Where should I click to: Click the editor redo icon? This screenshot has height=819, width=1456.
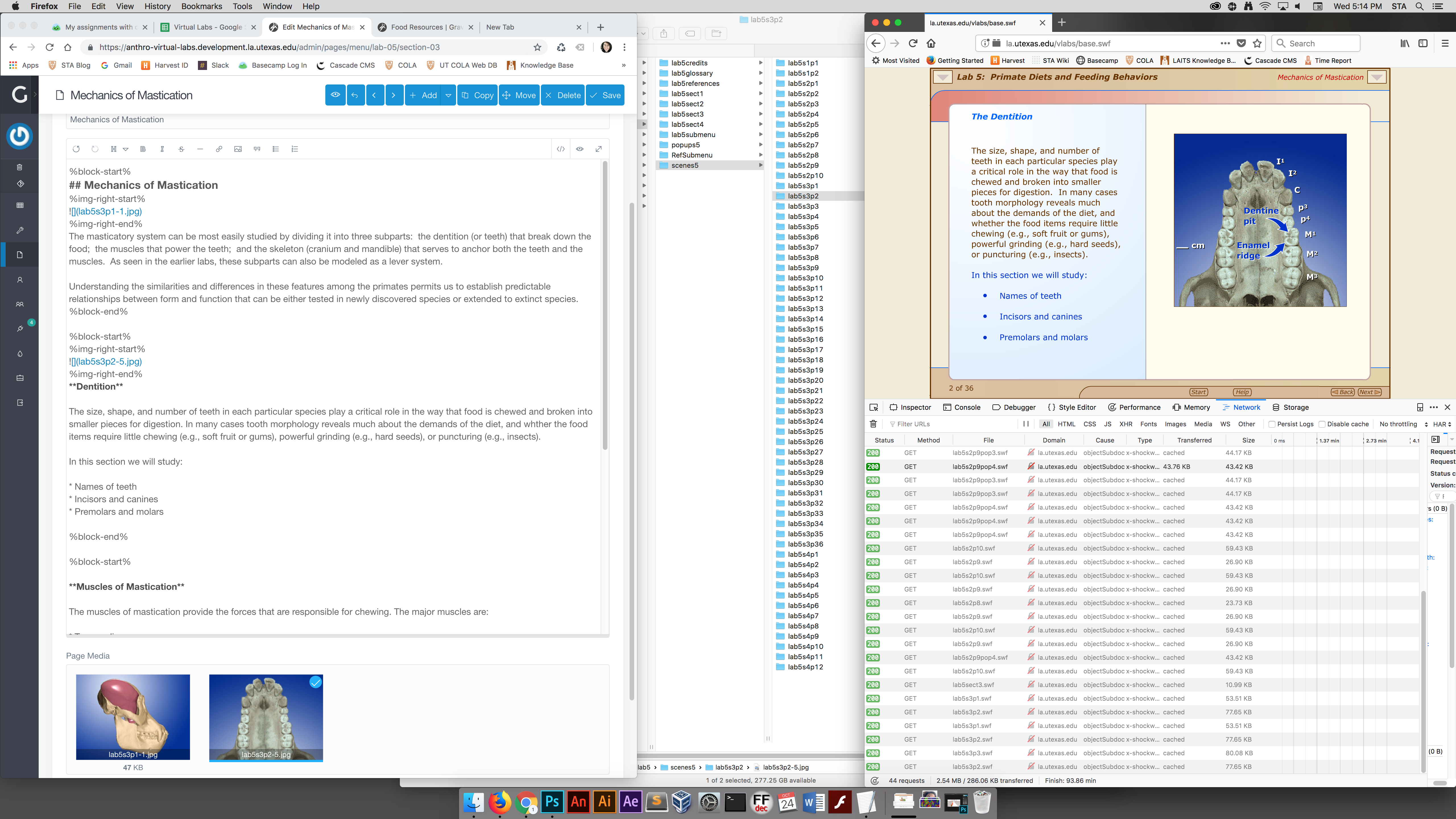pyautogui.click(x=95, y=149)
